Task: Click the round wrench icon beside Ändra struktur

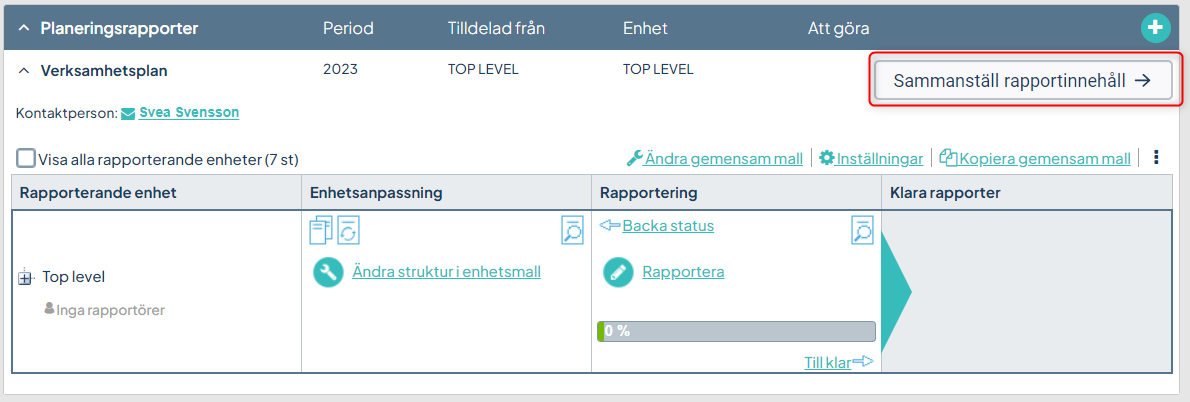Action: [x=329, y=272]
